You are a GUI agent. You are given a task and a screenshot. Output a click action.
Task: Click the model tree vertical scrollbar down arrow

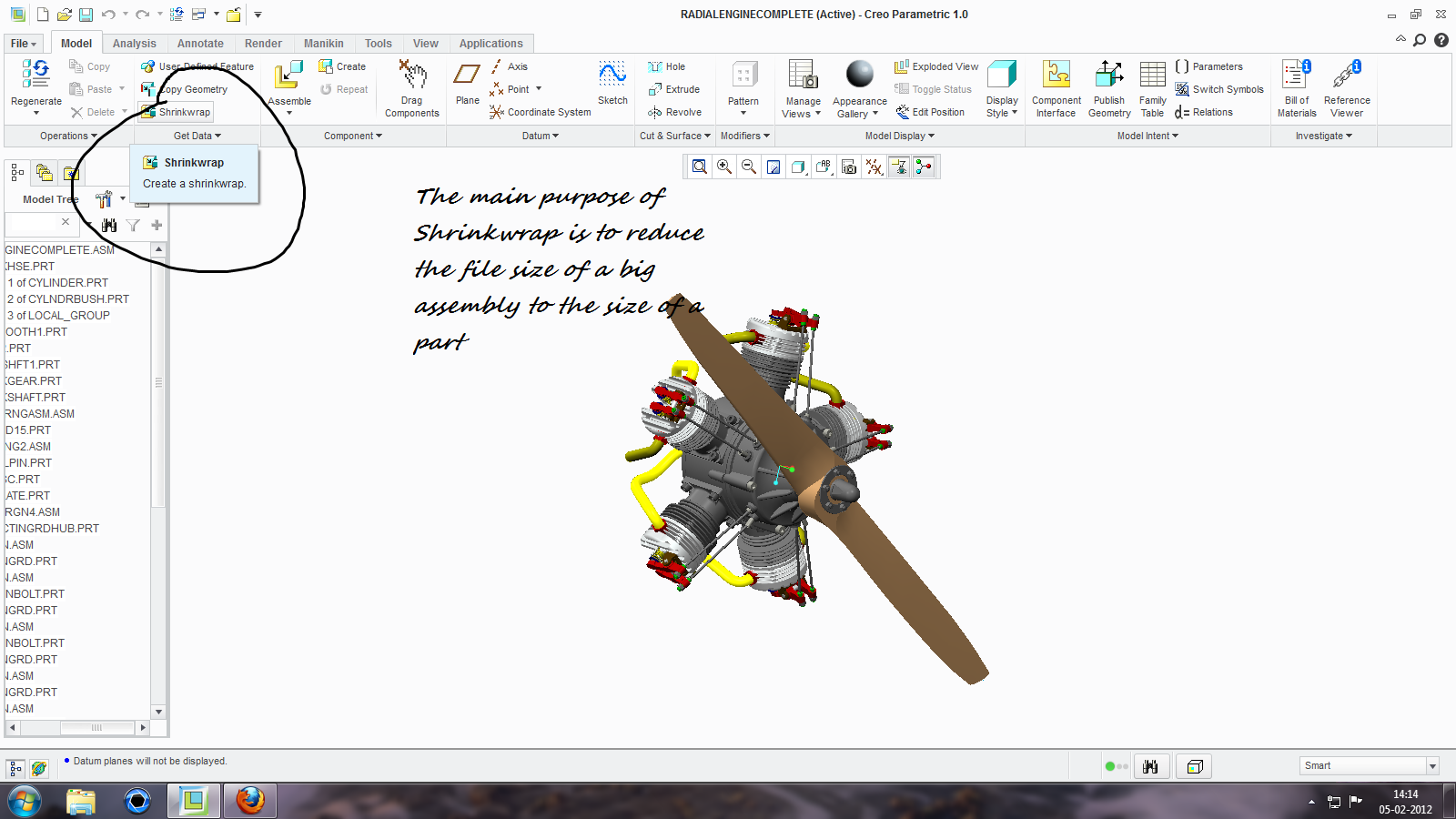(159, 712)
